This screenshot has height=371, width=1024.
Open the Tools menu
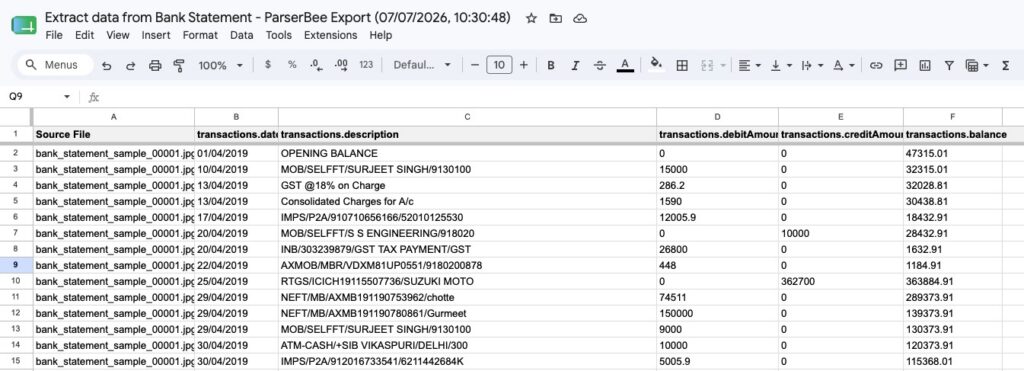[279, 35]
